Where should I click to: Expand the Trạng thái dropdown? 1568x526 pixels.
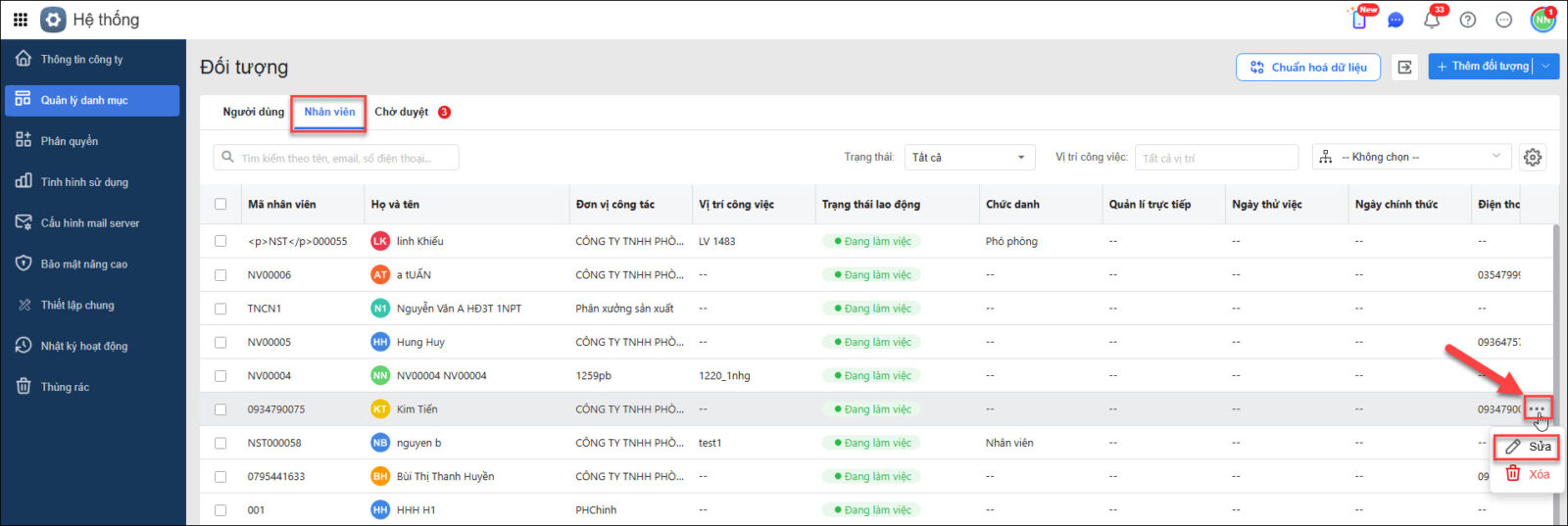point(968,157)
